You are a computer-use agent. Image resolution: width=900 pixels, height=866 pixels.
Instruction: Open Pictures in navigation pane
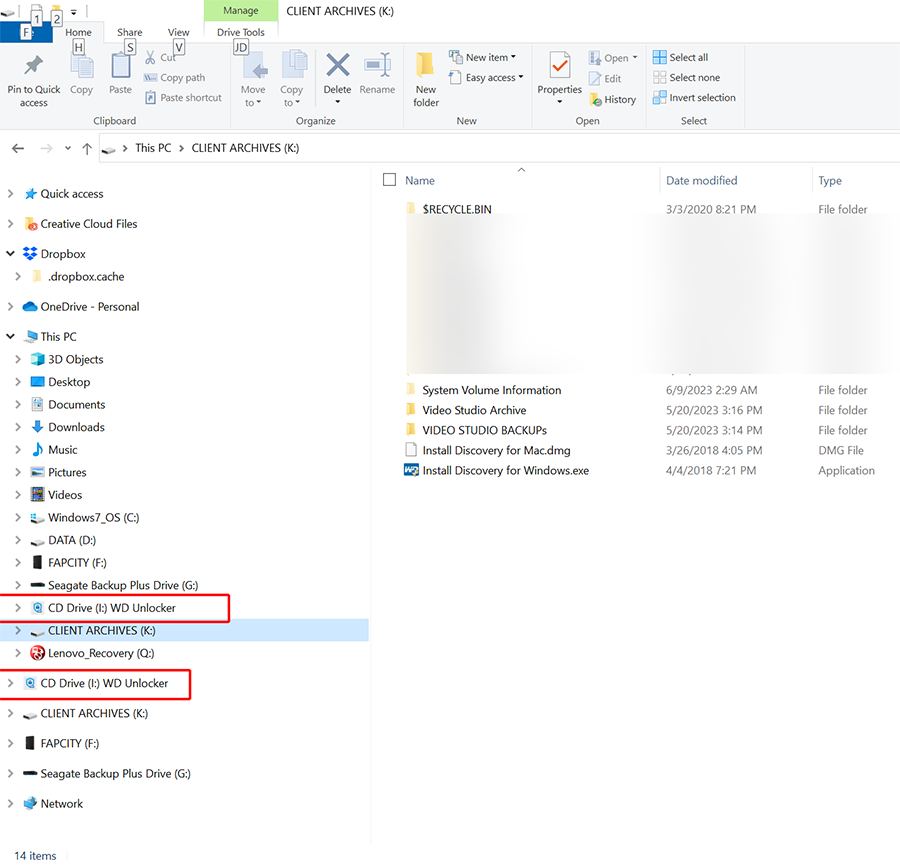click(x=67, y=472)
